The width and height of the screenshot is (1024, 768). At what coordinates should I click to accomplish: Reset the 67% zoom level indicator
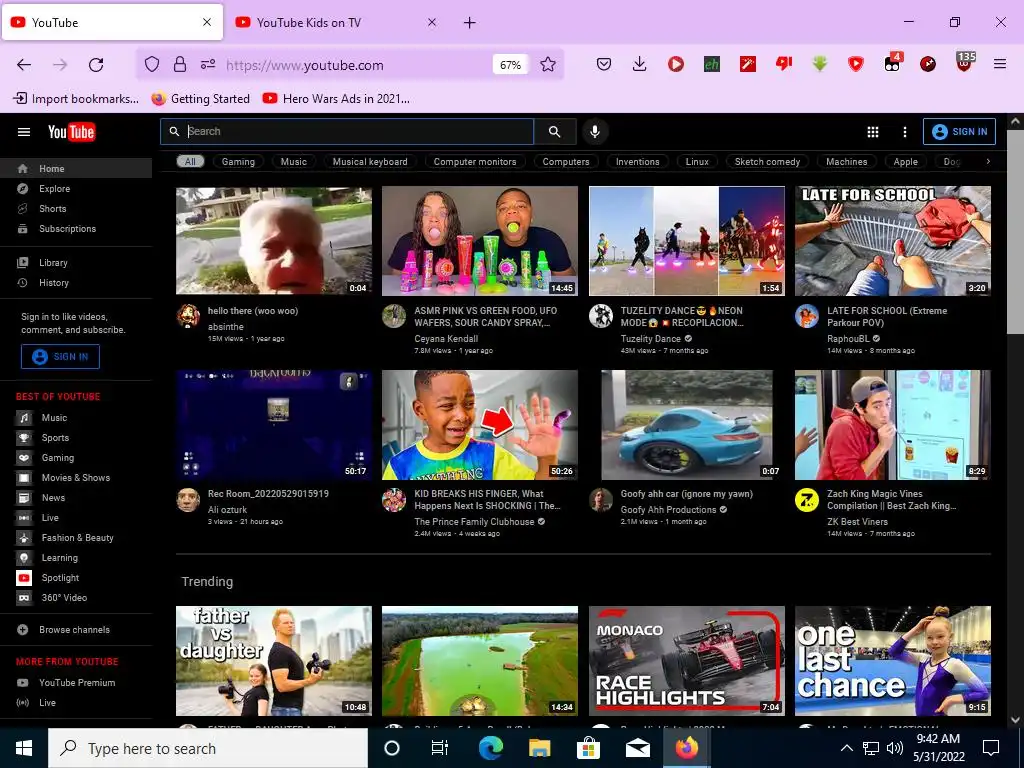510,65
